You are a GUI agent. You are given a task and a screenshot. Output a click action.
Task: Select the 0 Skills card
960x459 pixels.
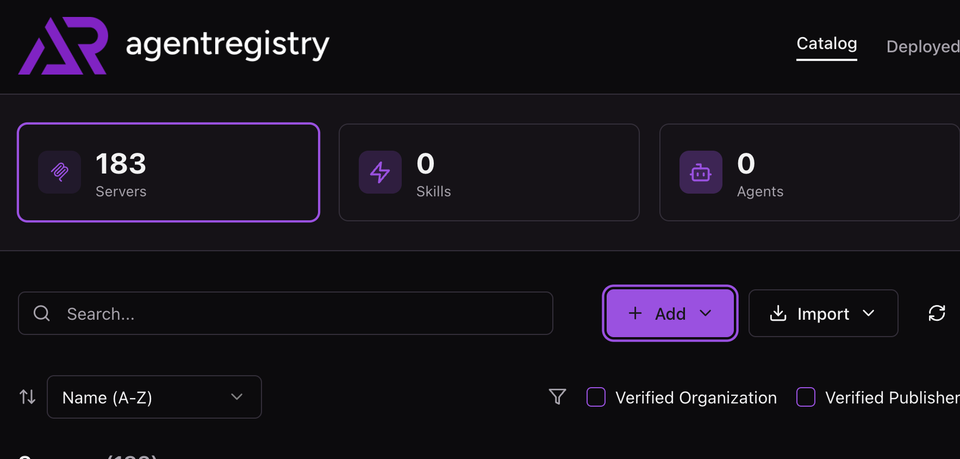pos(489,172)
